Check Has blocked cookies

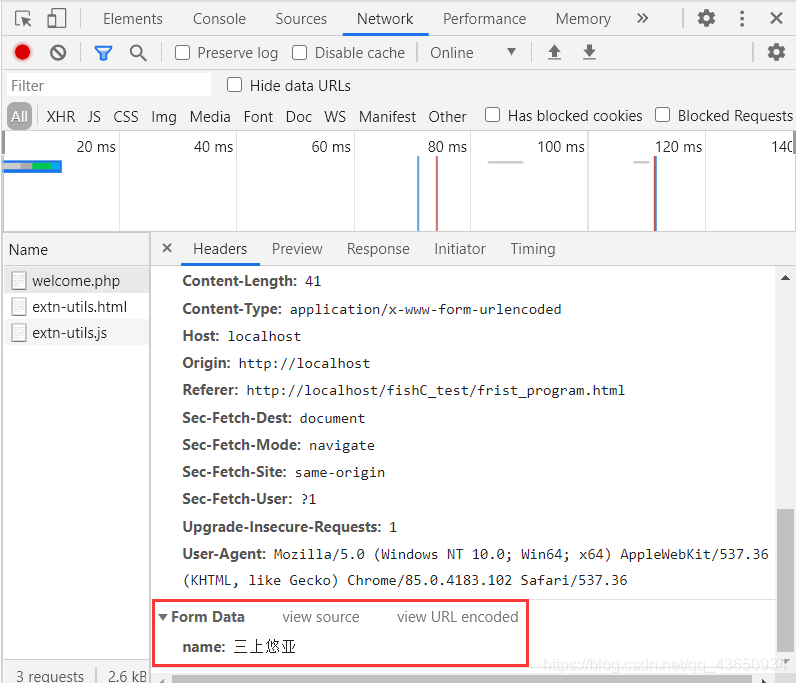[492, 115]
